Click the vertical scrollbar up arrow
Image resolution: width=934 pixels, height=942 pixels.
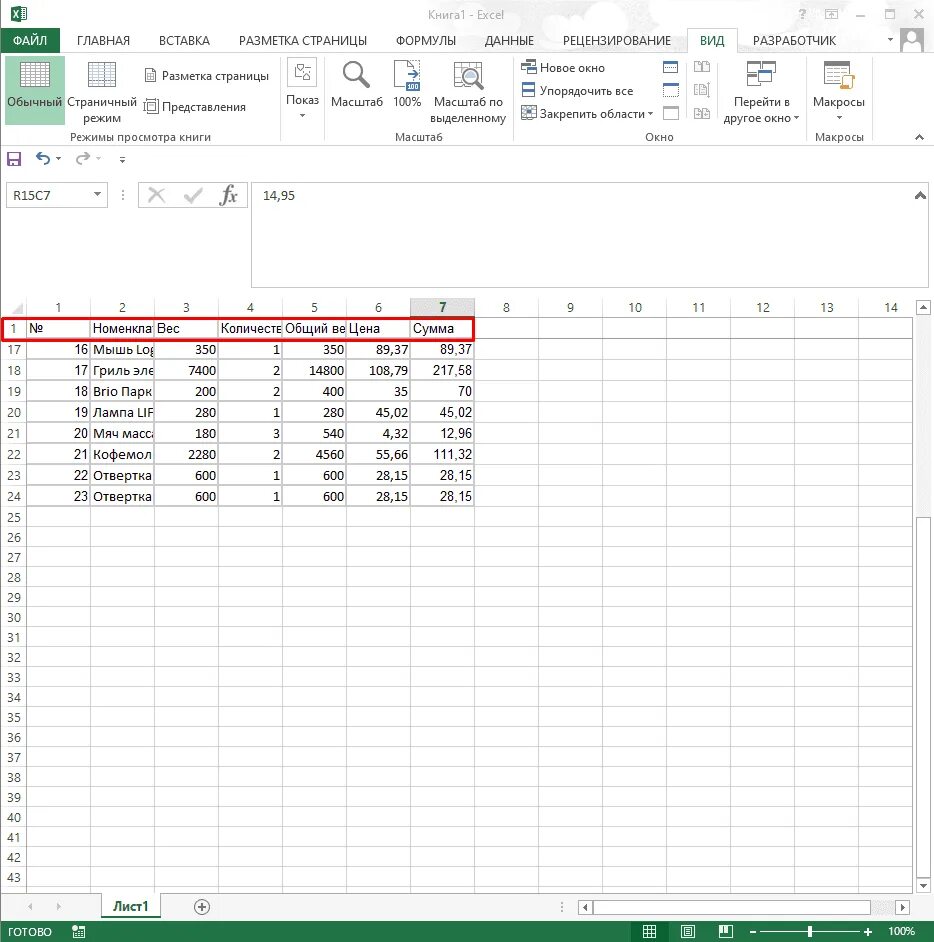tap(923, 308)
